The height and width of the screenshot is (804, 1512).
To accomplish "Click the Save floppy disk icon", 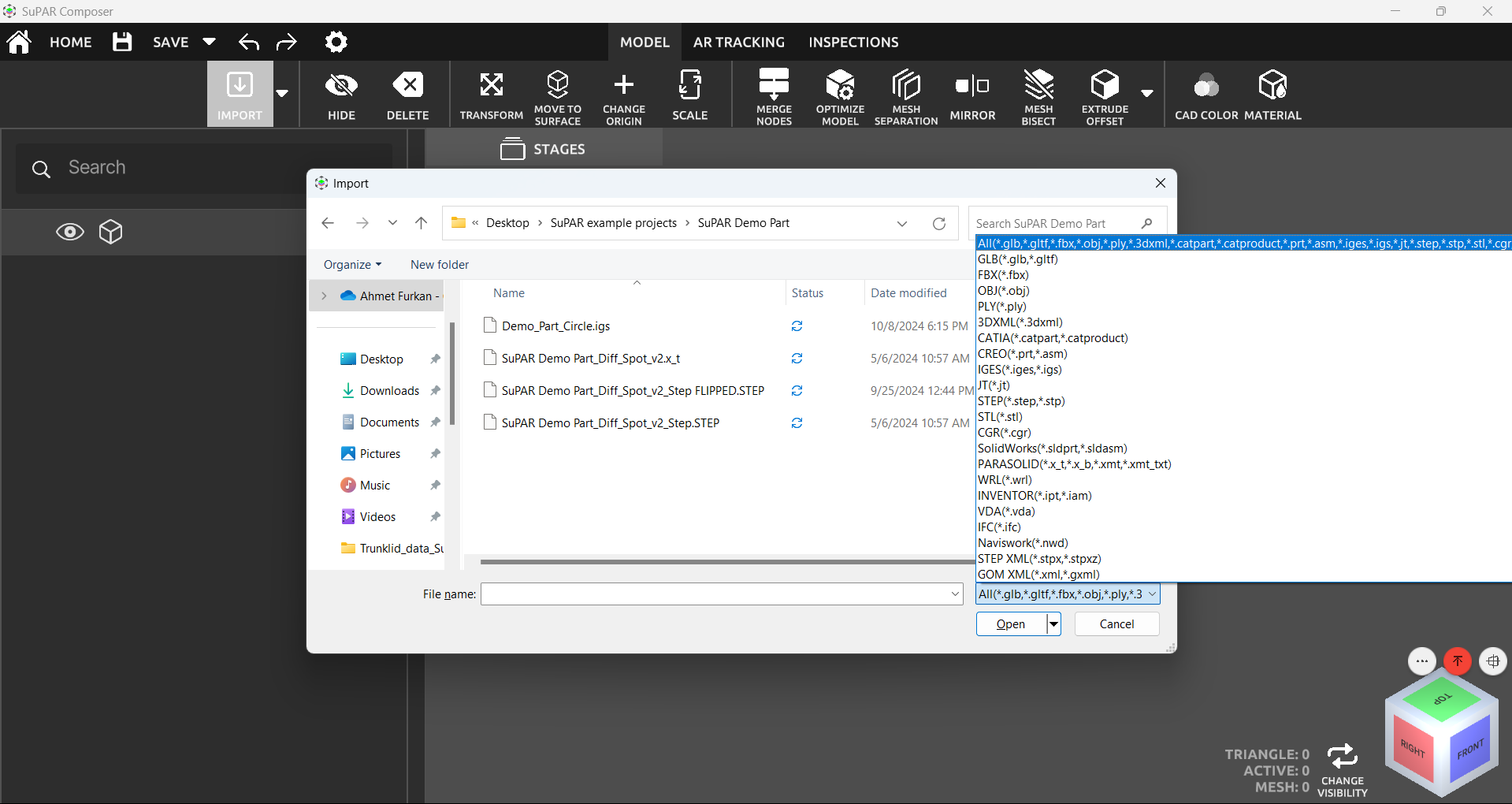I will (x=122, y=42).
